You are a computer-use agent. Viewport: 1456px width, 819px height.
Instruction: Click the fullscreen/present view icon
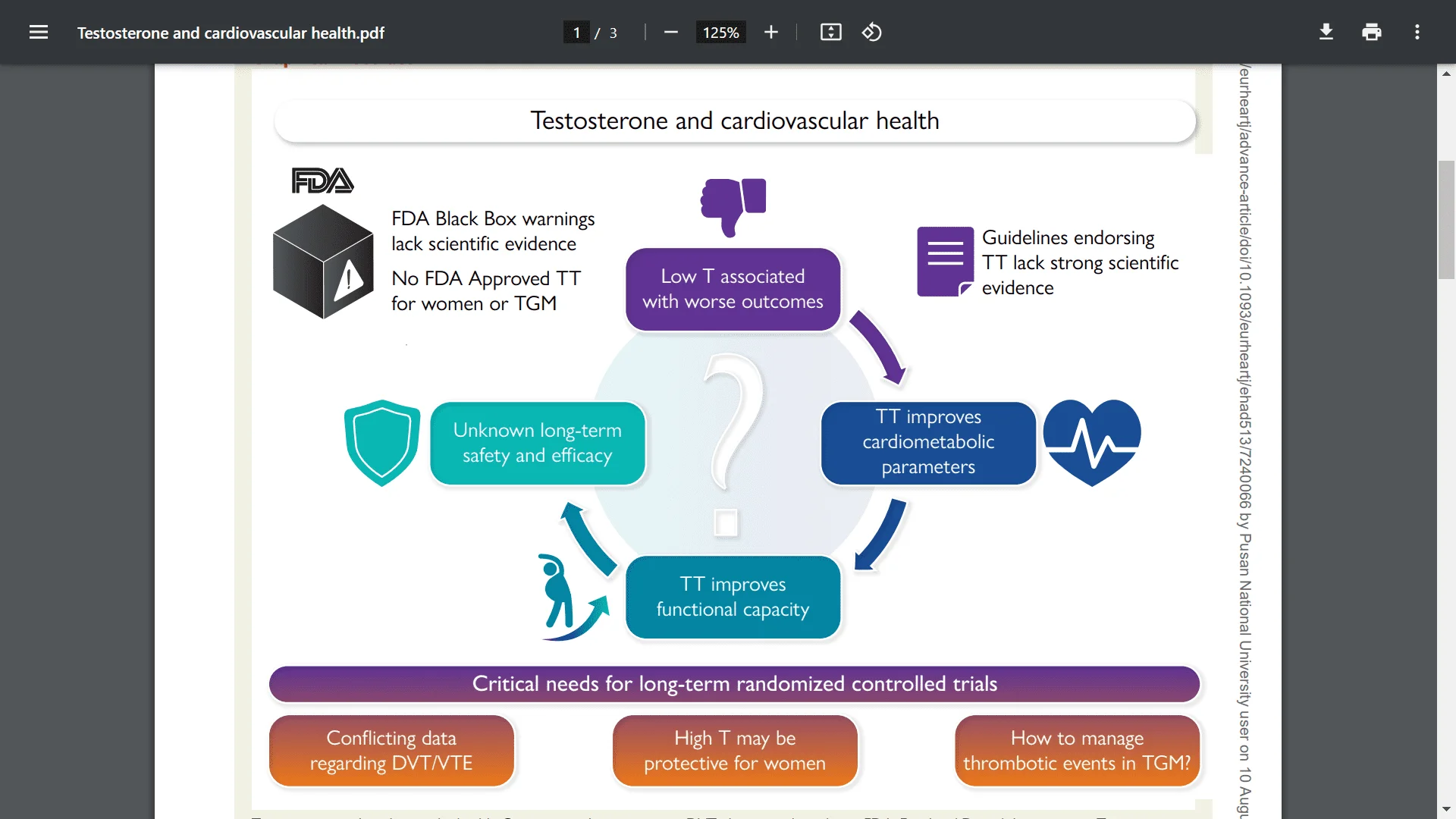pyautogui.click(x=830, y=32)
